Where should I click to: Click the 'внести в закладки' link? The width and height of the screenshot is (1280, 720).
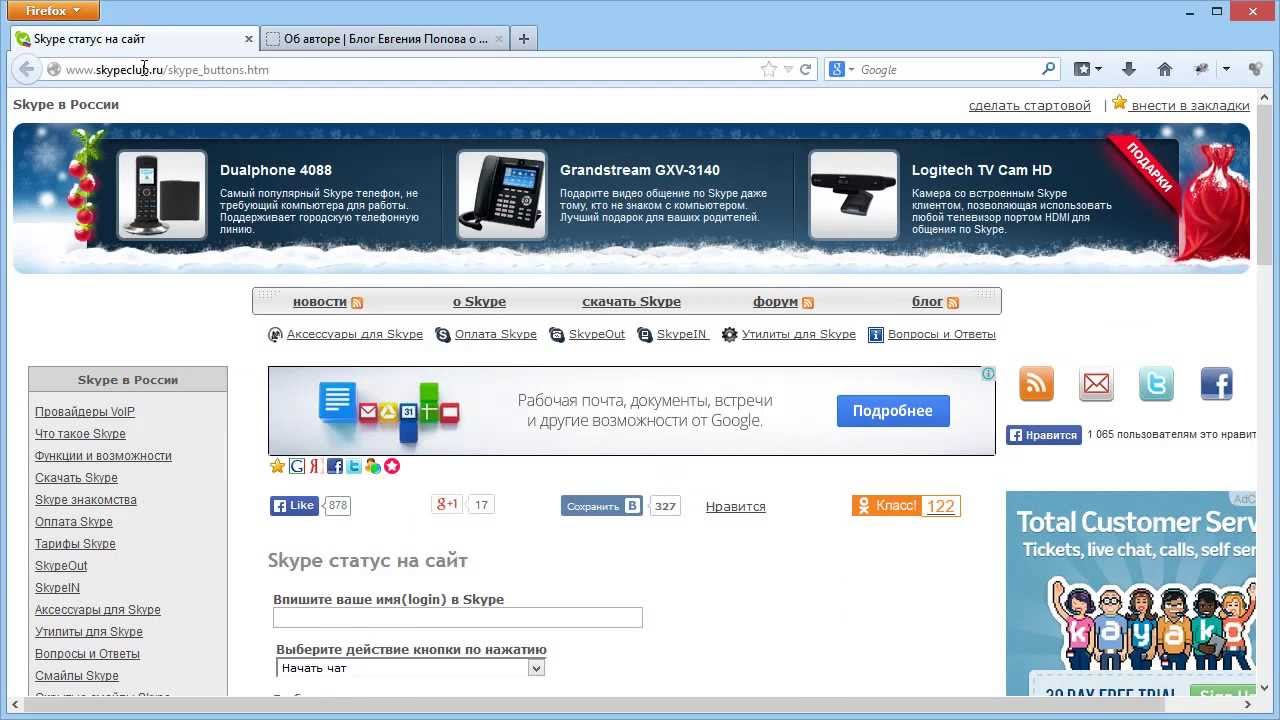(x=1190, y=105)
